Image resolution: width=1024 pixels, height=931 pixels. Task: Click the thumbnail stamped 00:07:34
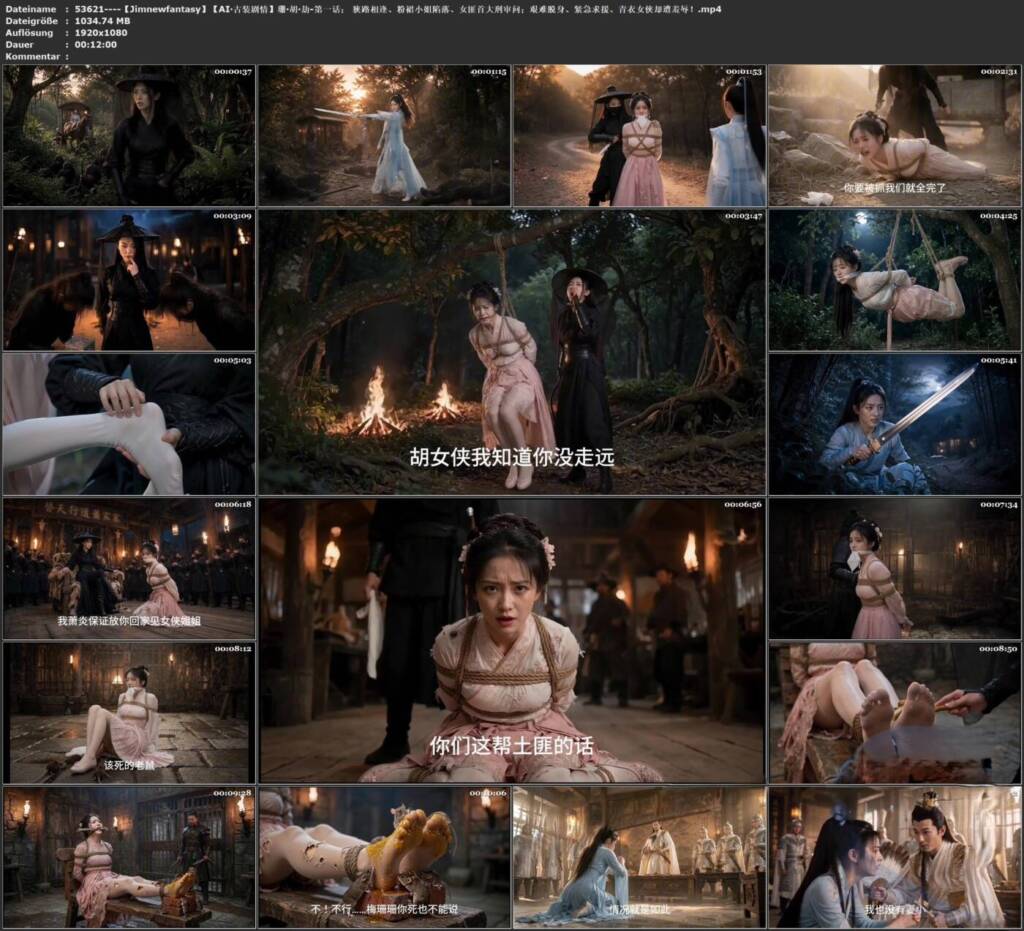click(x=895, y=569)
